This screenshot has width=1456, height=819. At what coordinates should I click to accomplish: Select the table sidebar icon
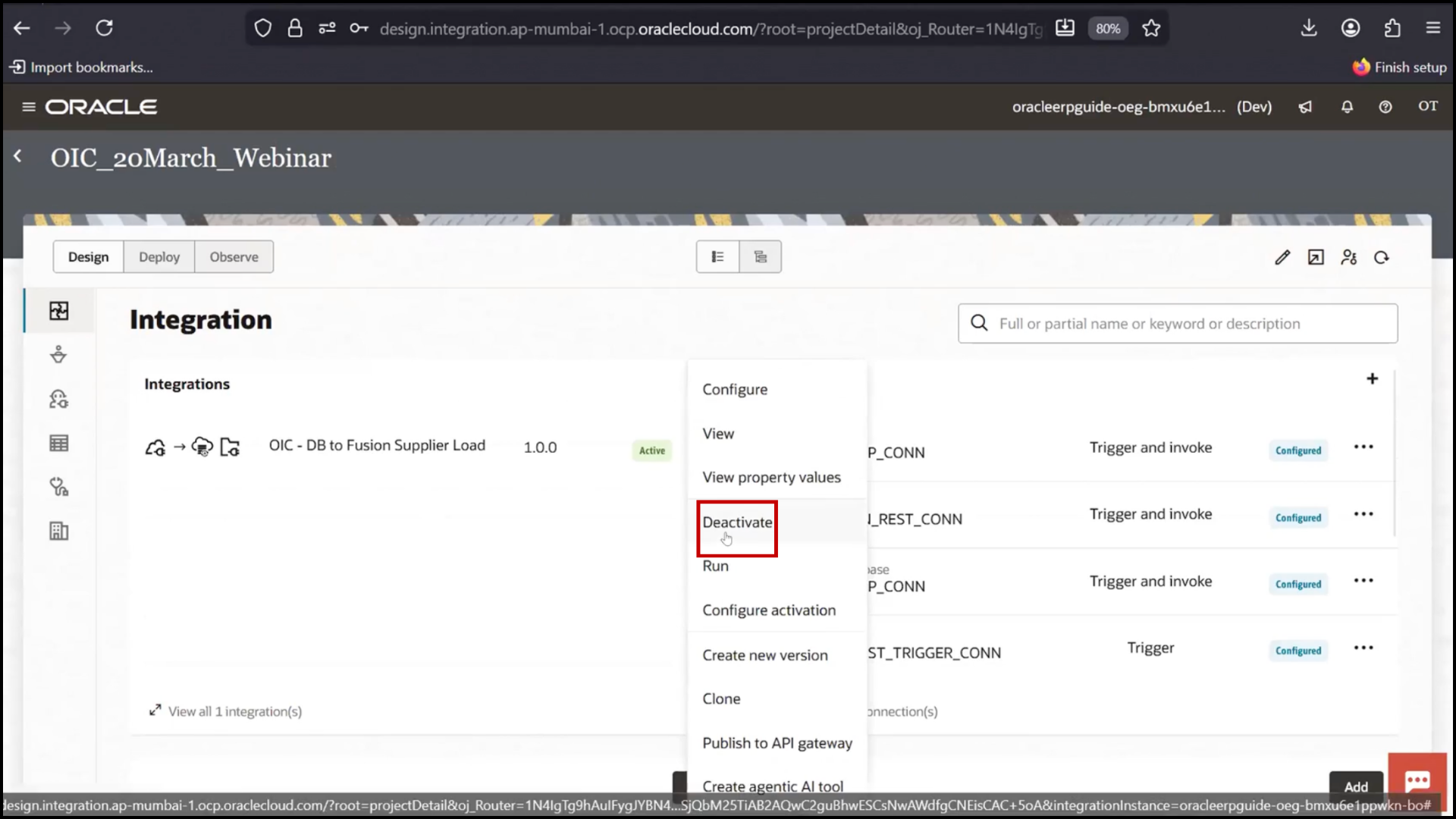point(59,443)
